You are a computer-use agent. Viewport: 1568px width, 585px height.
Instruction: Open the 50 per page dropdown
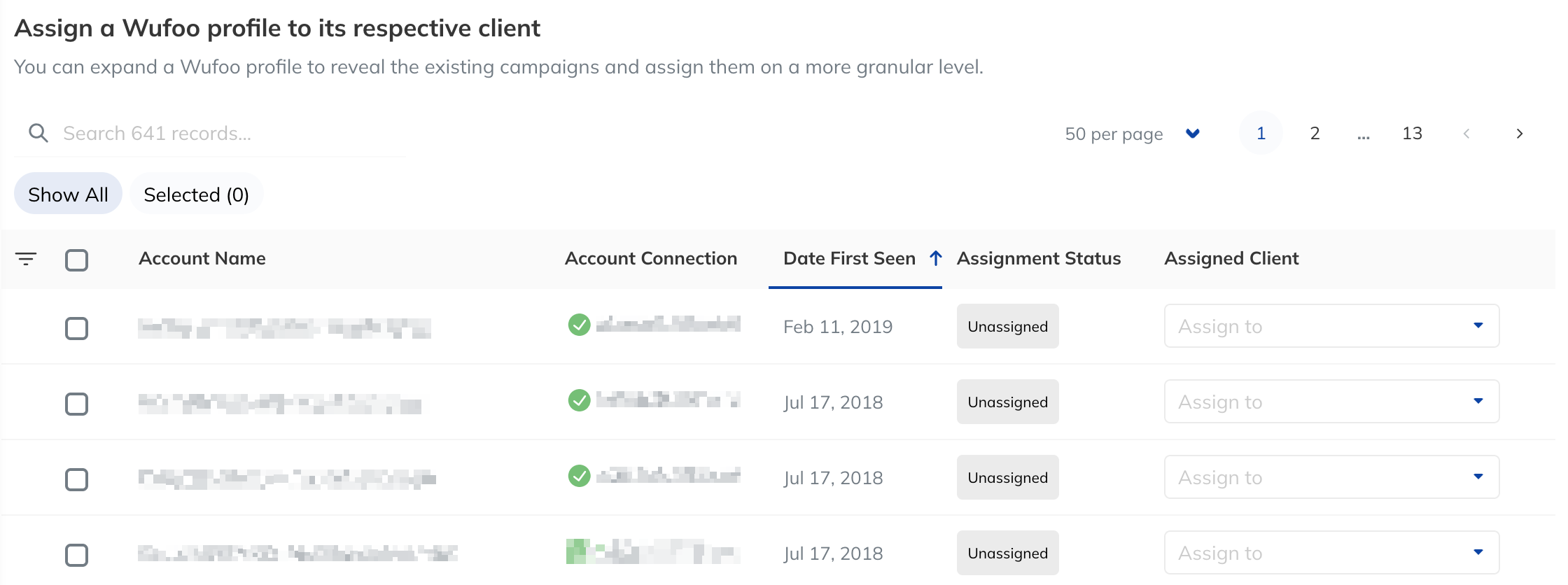pos(1132,134)
